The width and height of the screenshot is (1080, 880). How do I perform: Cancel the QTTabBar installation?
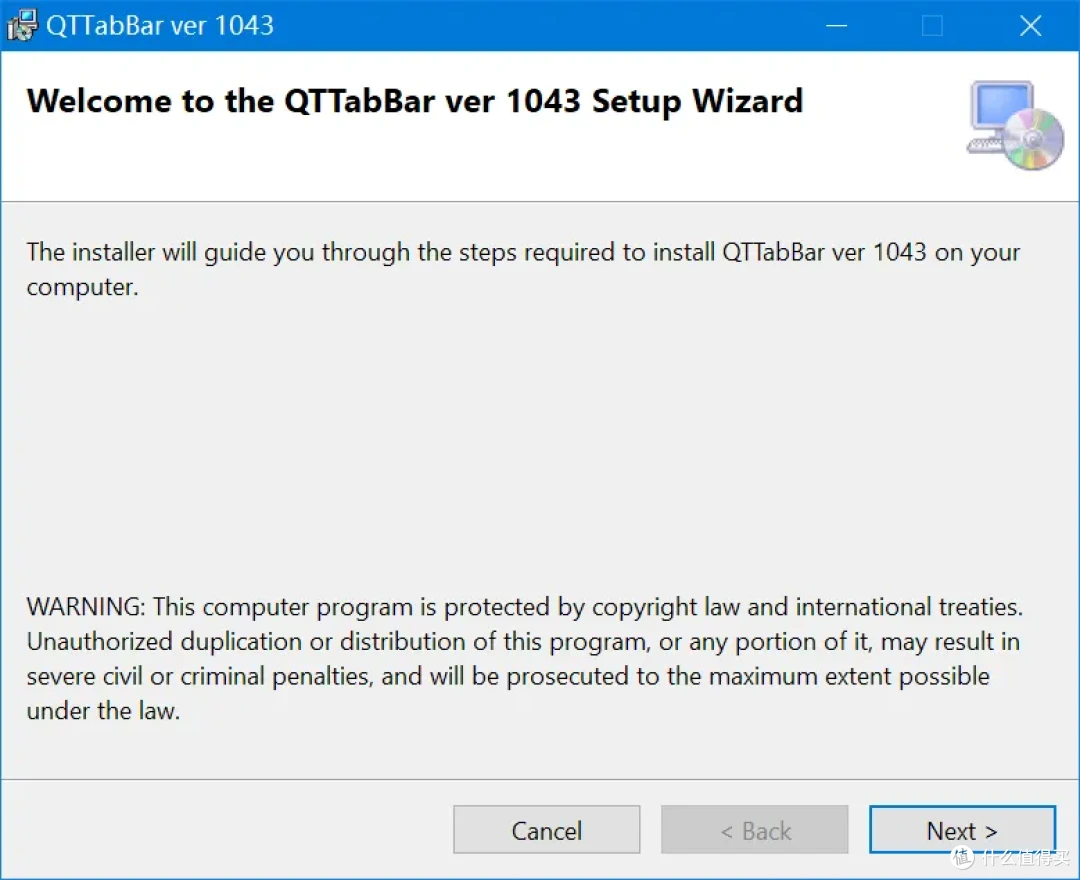(x=547, y=830)
